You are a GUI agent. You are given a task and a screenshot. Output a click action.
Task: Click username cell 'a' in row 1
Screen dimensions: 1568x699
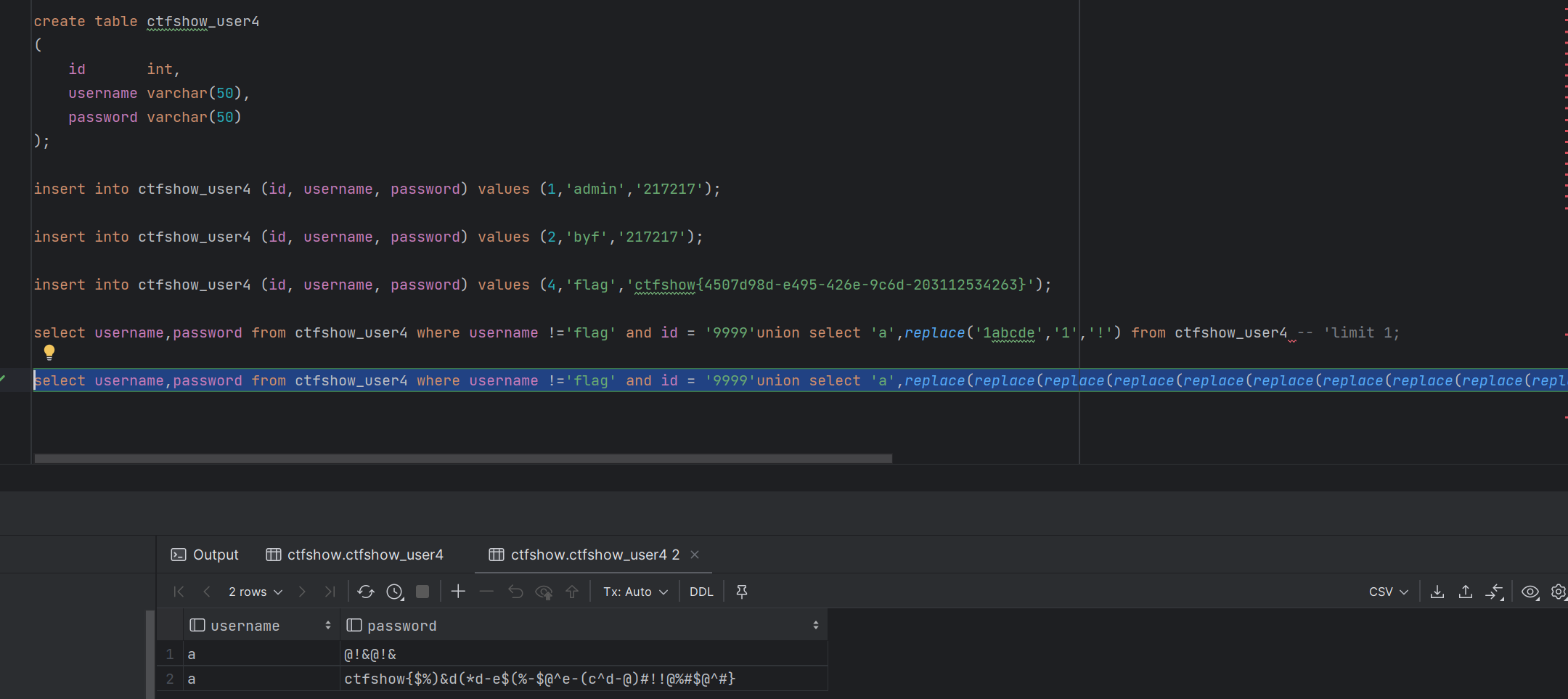click(x=261, y=654)
